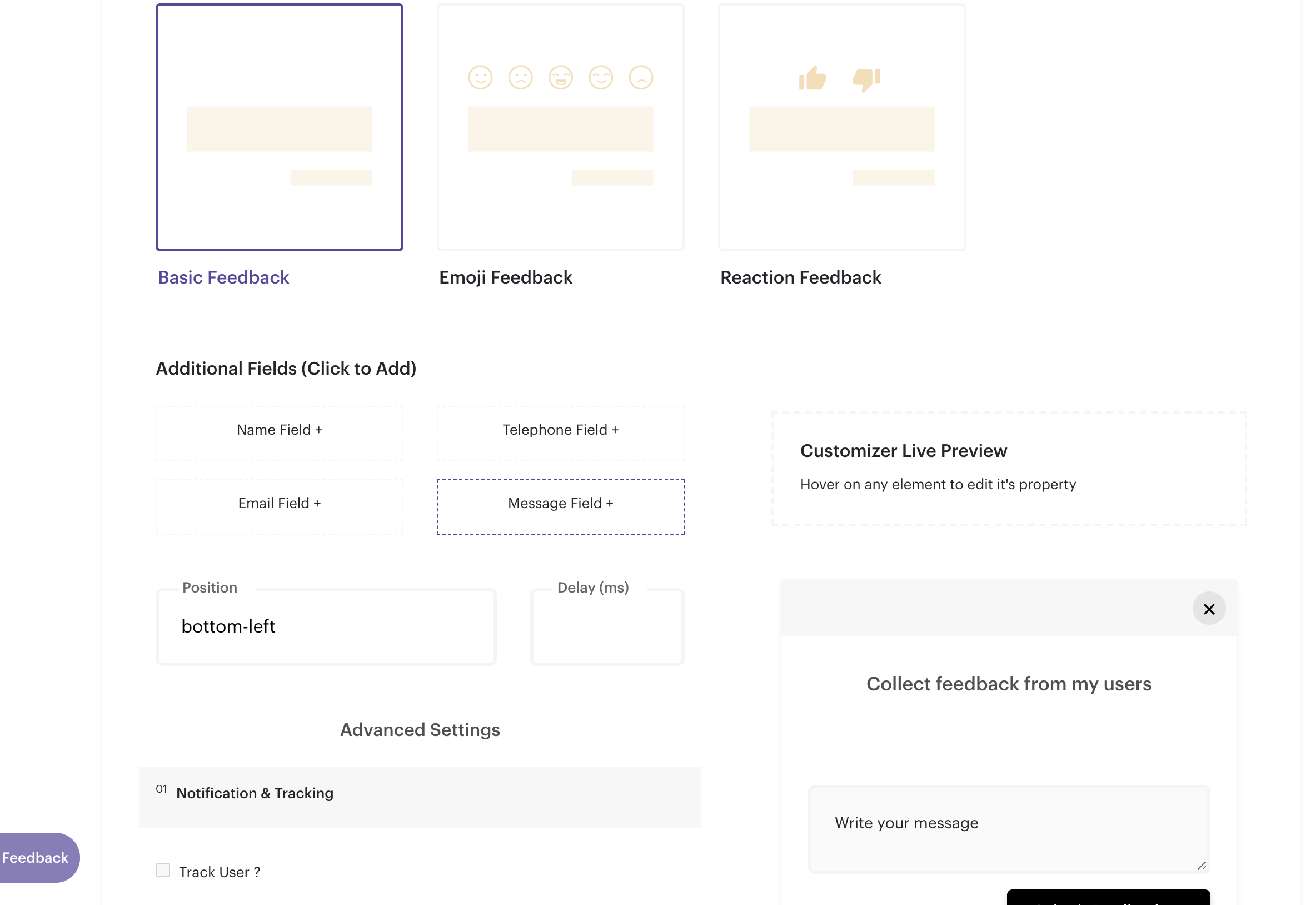This screenshot has height=905, width=1316.
Task: Click the frowning face emoji icon
Action: click(x=520, y=78)
